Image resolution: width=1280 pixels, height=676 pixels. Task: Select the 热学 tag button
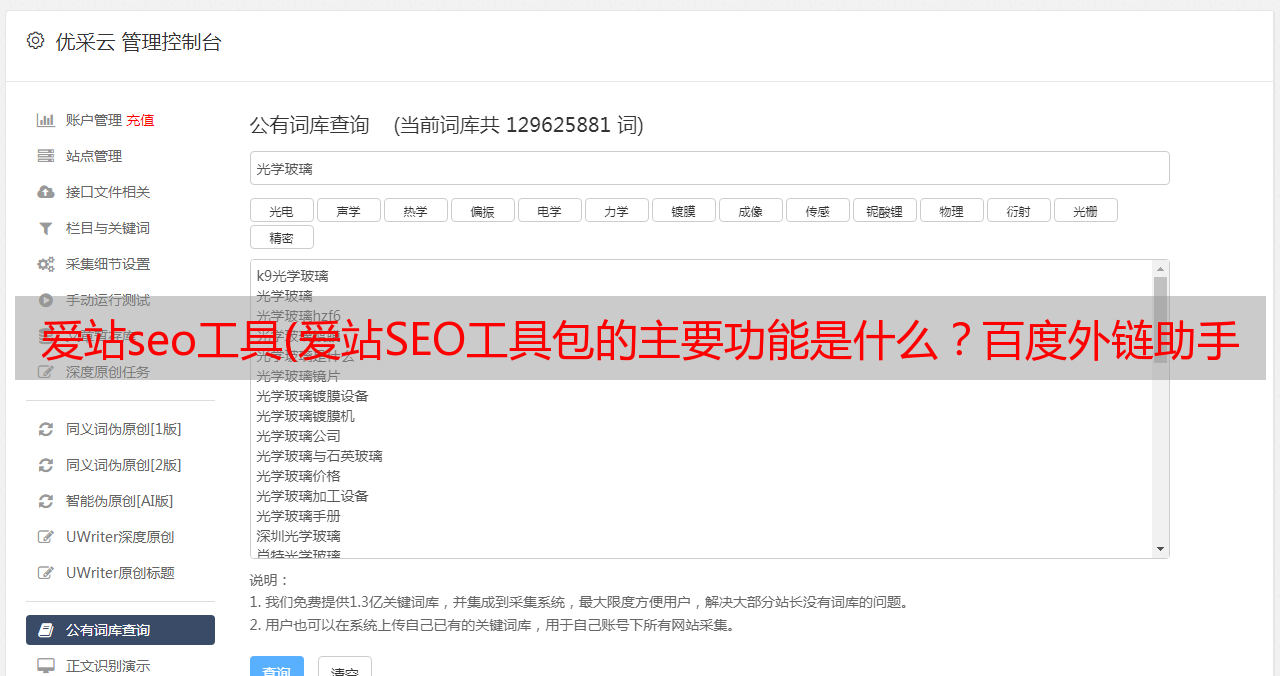tap(415, 210)
